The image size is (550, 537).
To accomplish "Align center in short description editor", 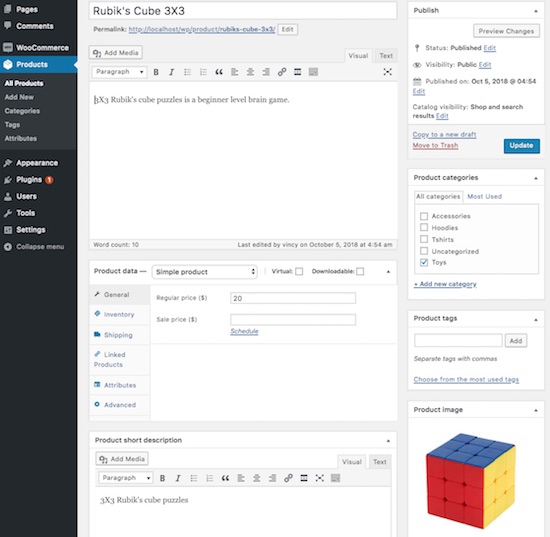I will click(x=257, y=478).
